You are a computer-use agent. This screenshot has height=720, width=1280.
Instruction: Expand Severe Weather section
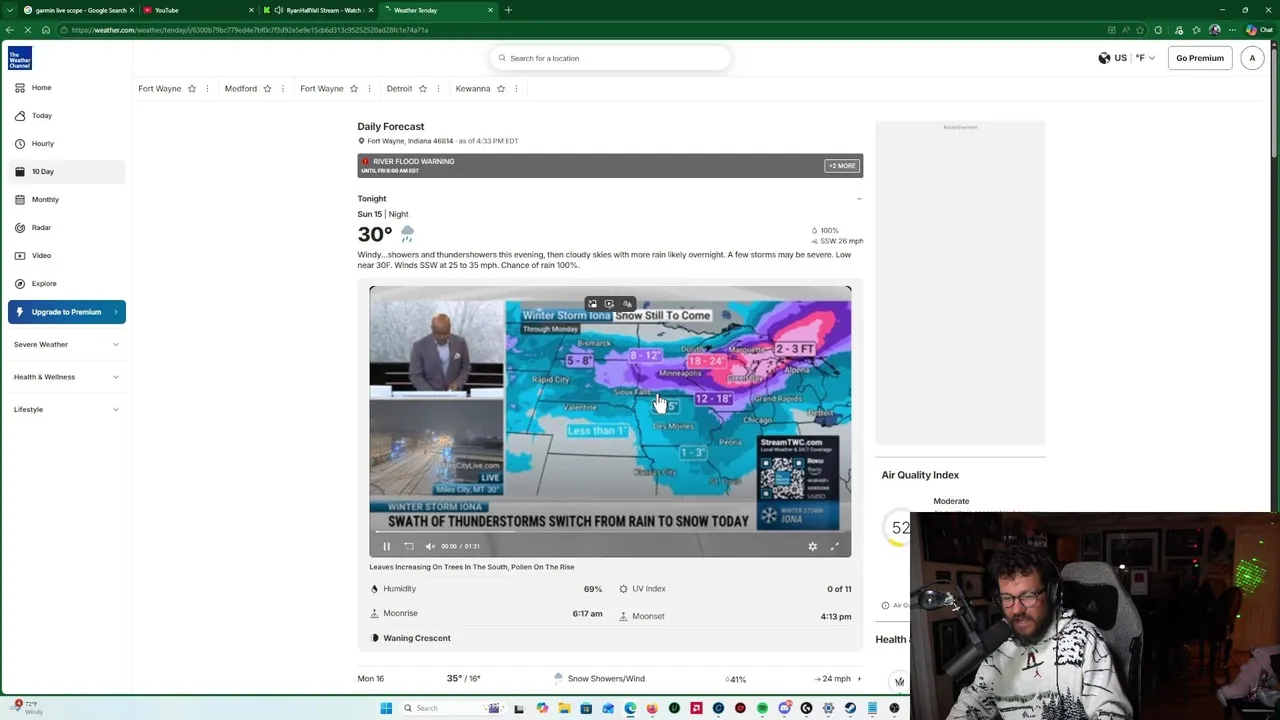(x=67, y=344)
